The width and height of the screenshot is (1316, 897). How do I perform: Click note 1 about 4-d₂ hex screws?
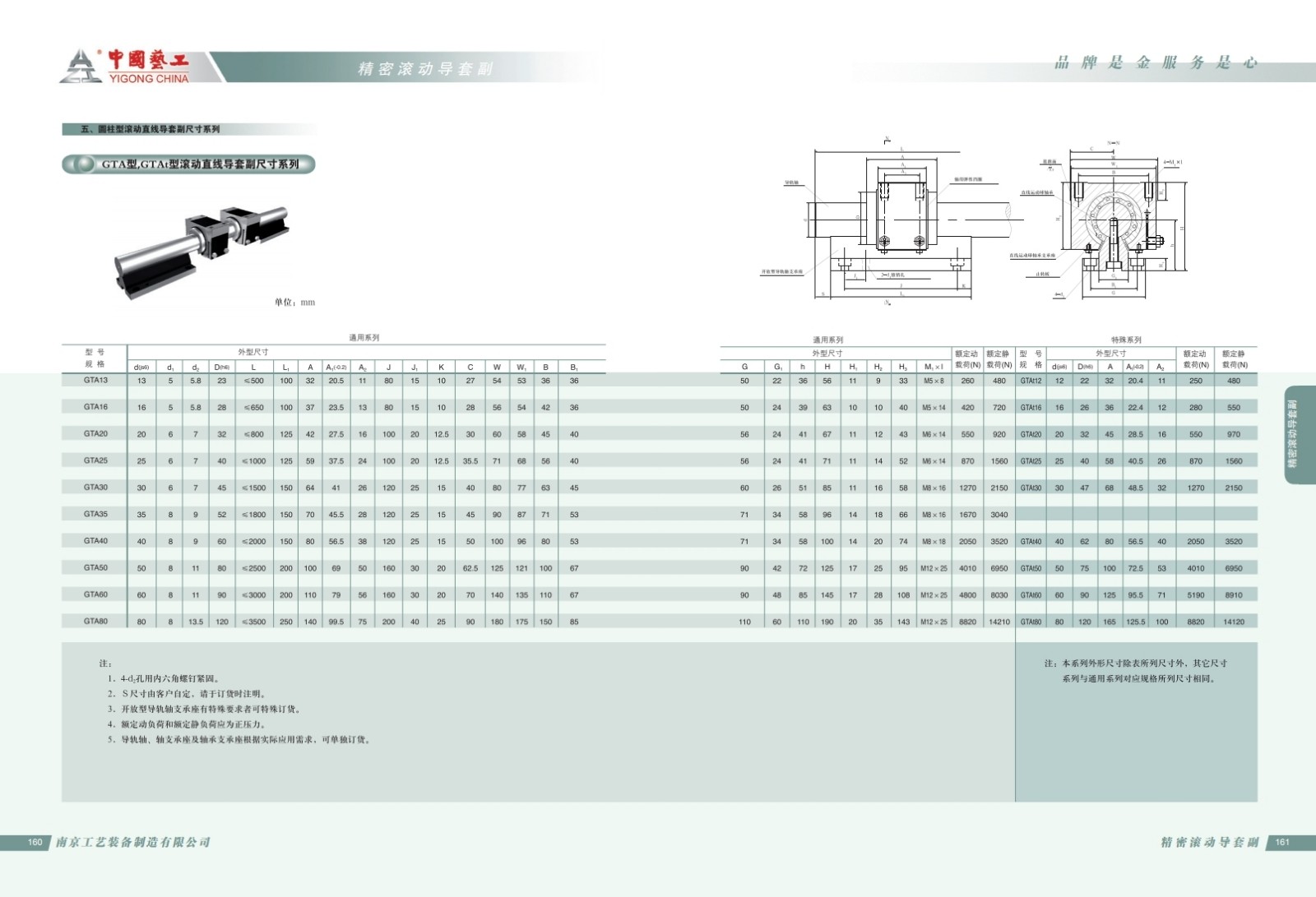(163, 679)
